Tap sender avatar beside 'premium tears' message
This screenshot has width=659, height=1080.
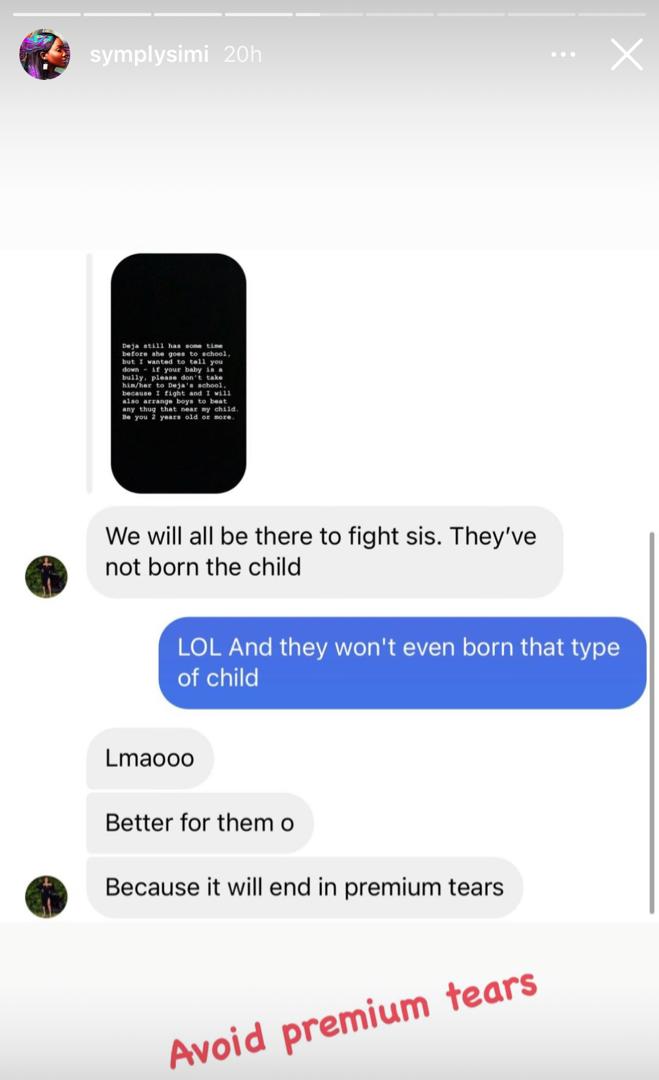(46, 896)
